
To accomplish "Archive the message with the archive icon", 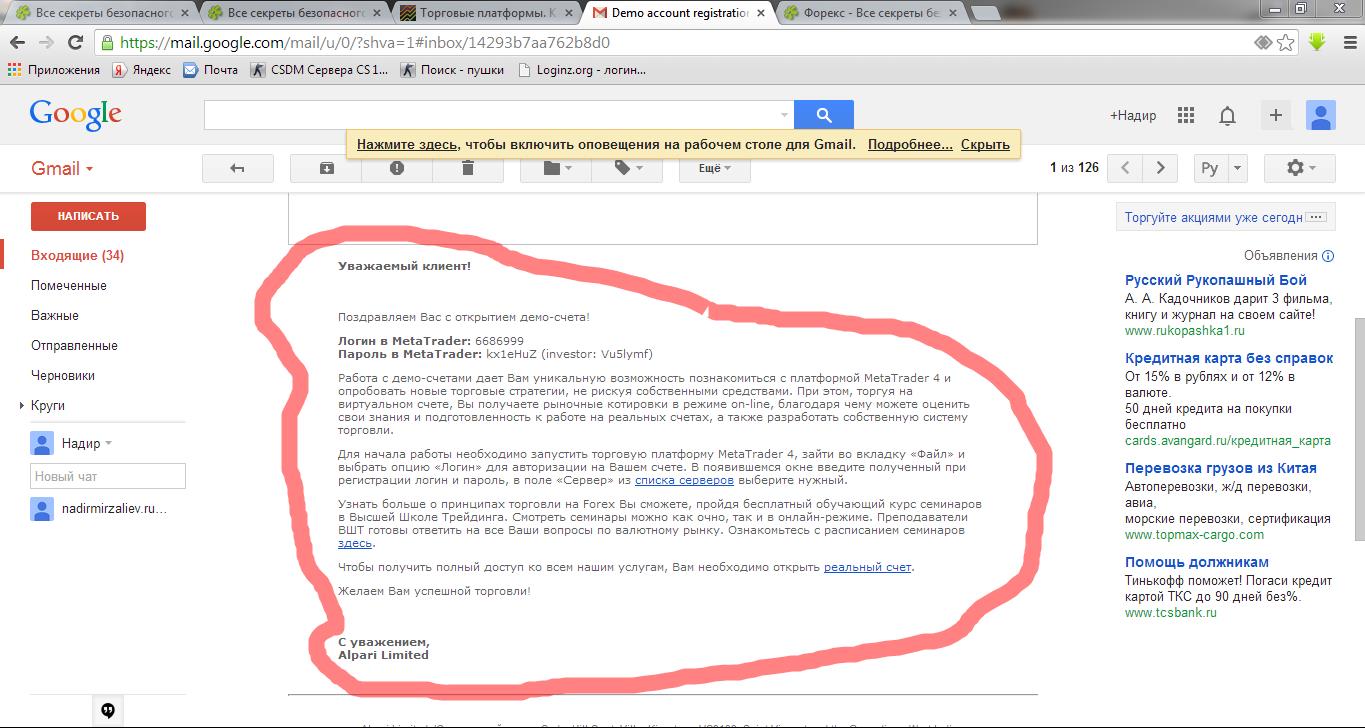I will point(326,168).
